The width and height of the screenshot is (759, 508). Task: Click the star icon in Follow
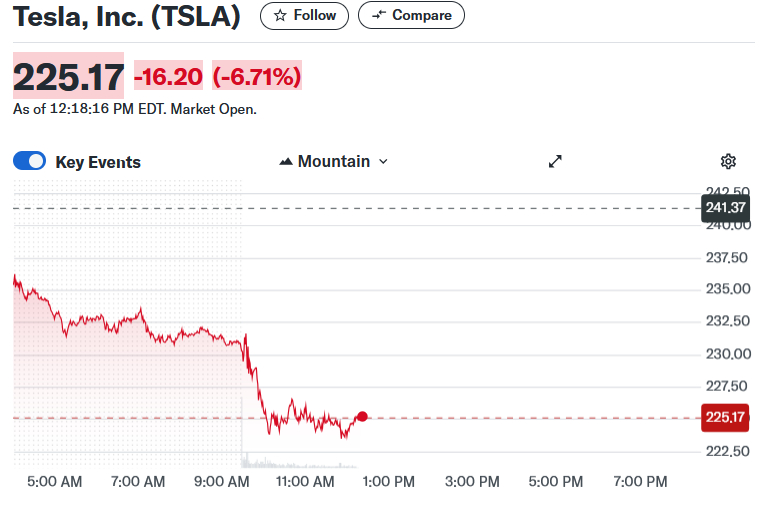click(280, 16)
